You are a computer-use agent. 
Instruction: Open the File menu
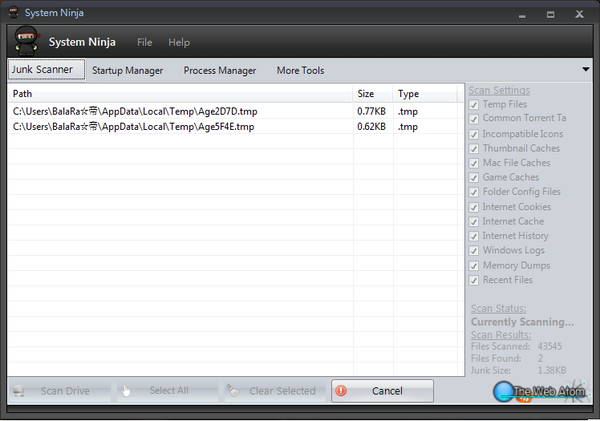click(145, 42)
